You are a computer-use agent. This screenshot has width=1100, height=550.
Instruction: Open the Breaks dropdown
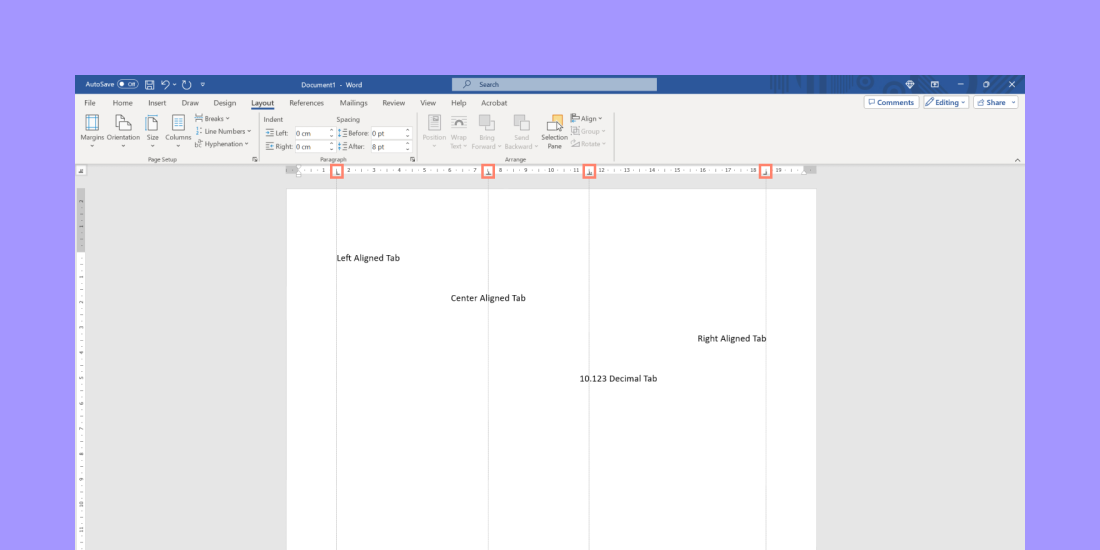[213, 119]
